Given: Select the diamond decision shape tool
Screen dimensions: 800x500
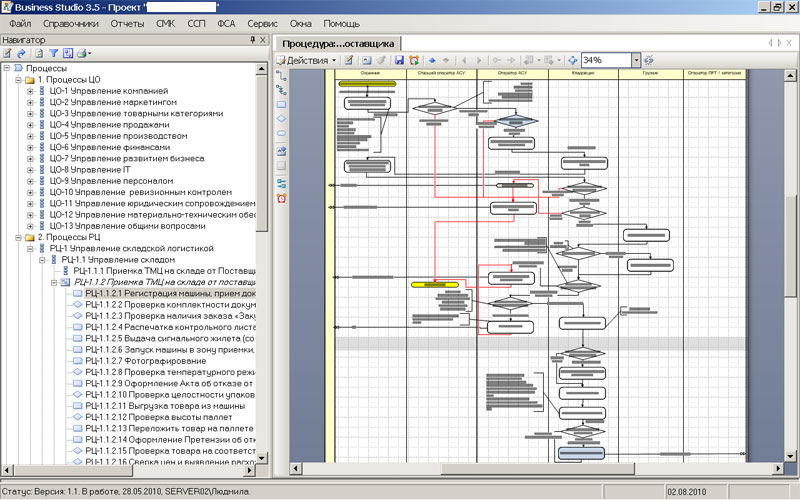Looking at the screenshot, I should [281, 119].
